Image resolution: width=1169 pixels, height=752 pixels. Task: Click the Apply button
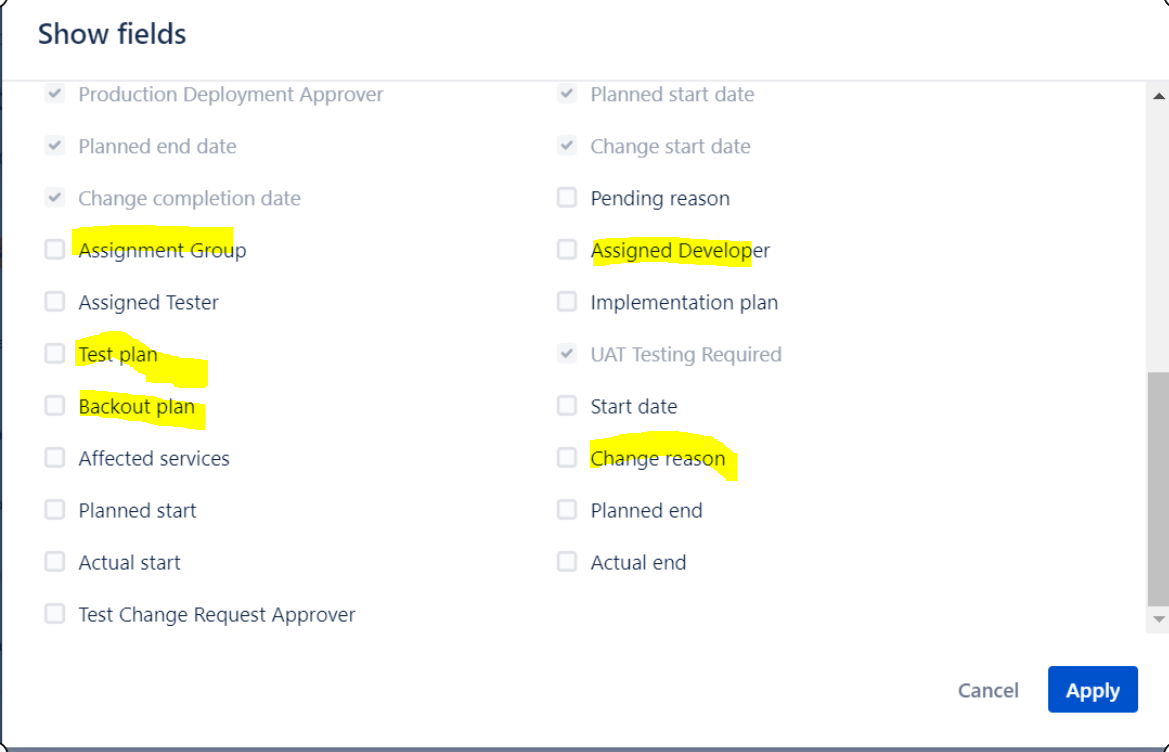pyautogui.click(x=1092, y=689)
